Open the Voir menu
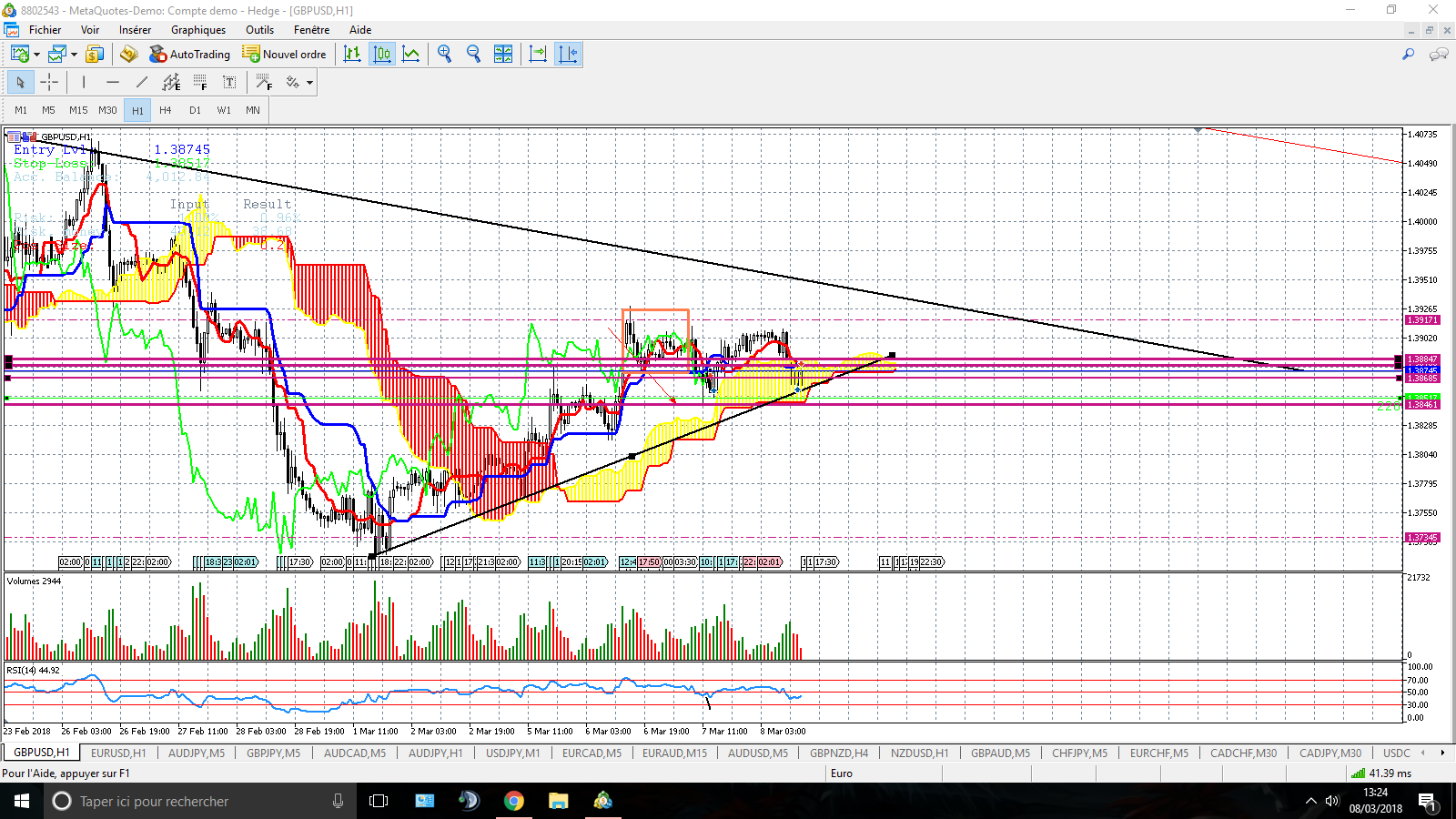The height and width of the screenshot is (819, 1456). coord(90,30)
